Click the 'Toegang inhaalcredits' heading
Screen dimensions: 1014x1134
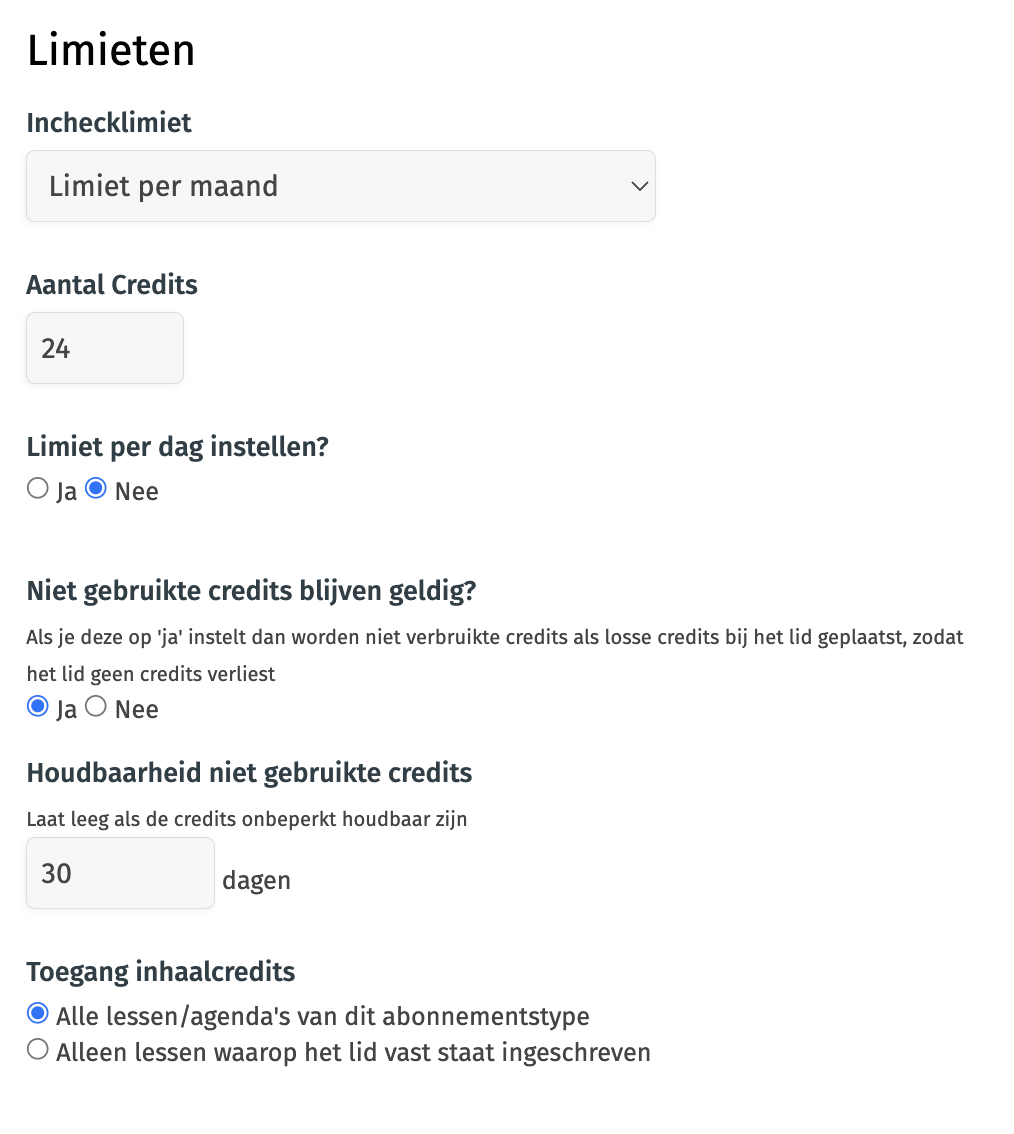point(161,972)
